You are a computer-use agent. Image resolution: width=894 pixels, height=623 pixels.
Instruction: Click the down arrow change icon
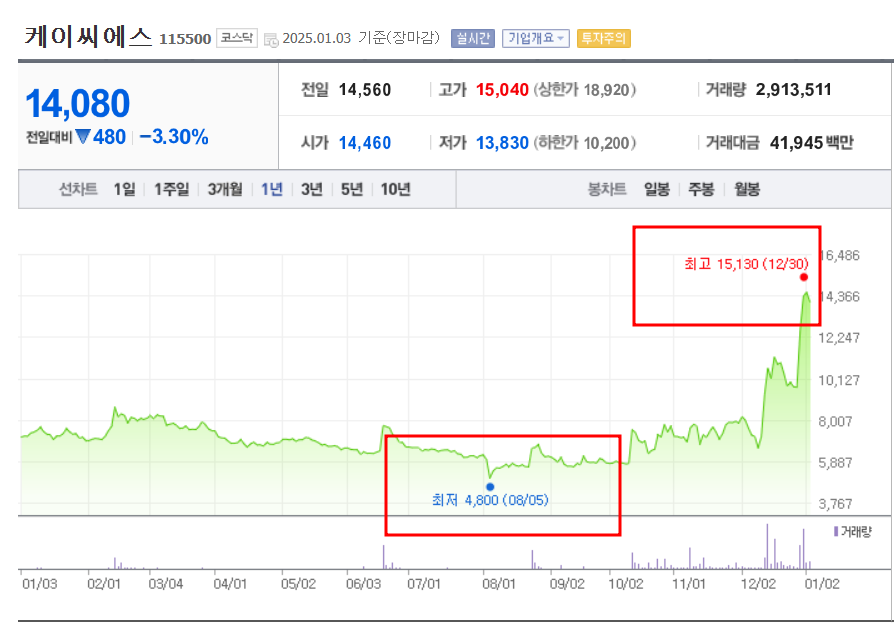click(83, 137)
